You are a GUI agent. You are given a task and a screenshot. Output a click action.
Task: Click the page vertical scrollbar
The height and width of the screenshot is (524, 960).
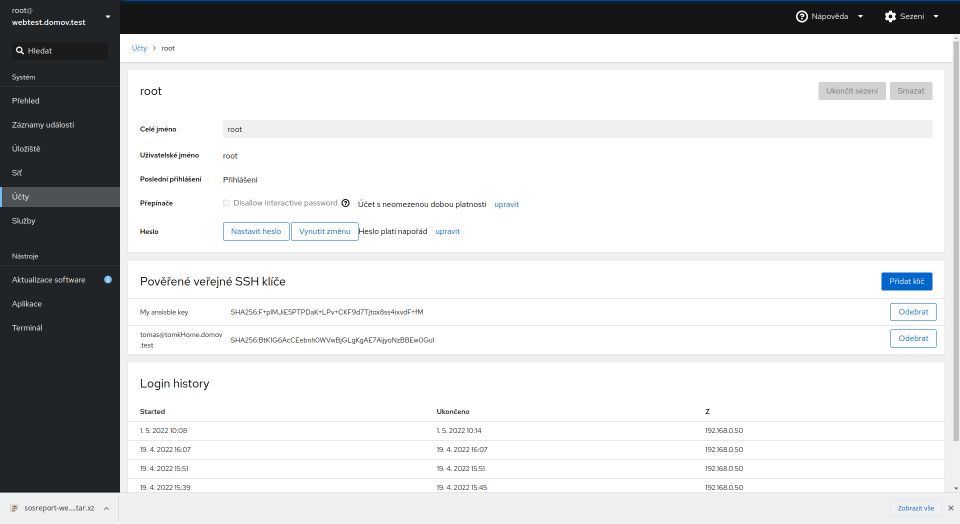956,242
